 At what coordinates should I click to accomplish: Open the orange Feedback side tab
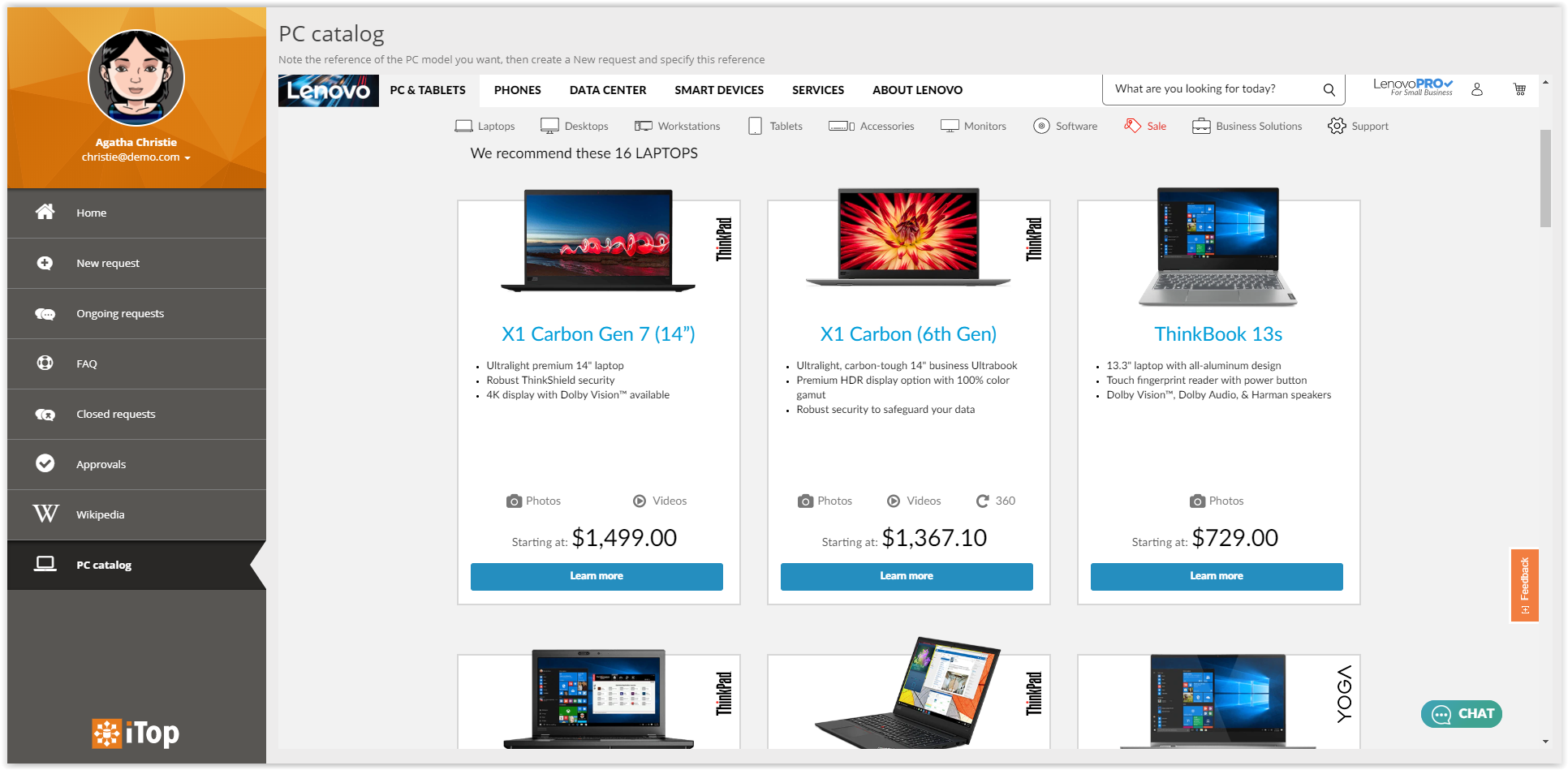1524,585
